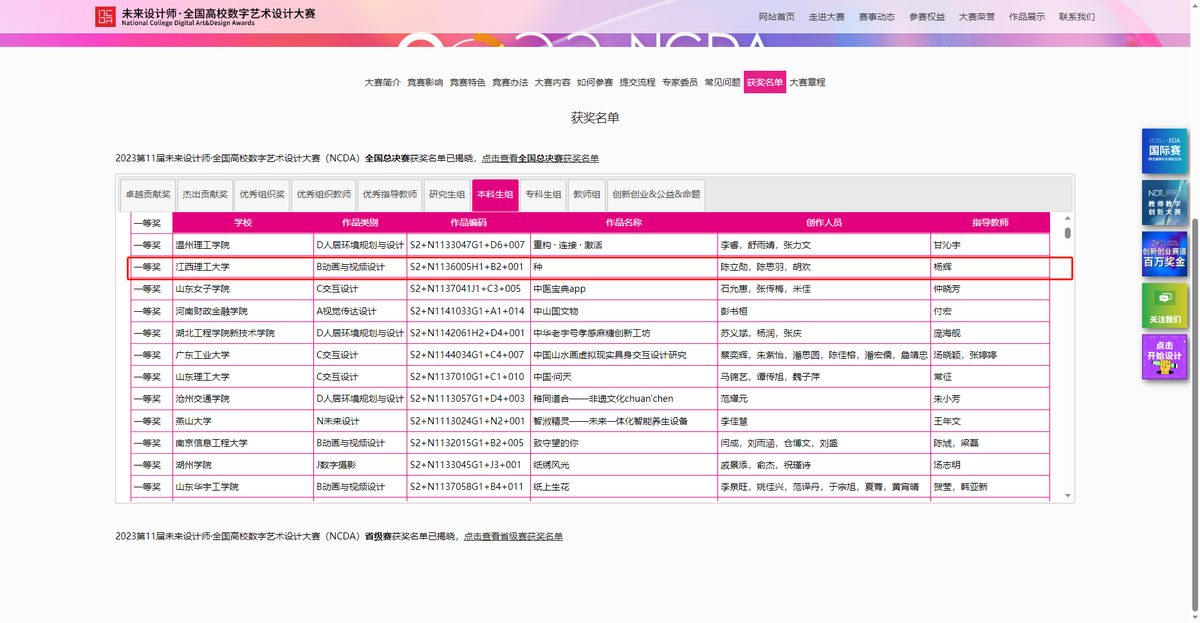The height and width of the screenshot is (623, 1200).
Task: Click school cell 沧州交通学院
Action: point(243,399)
